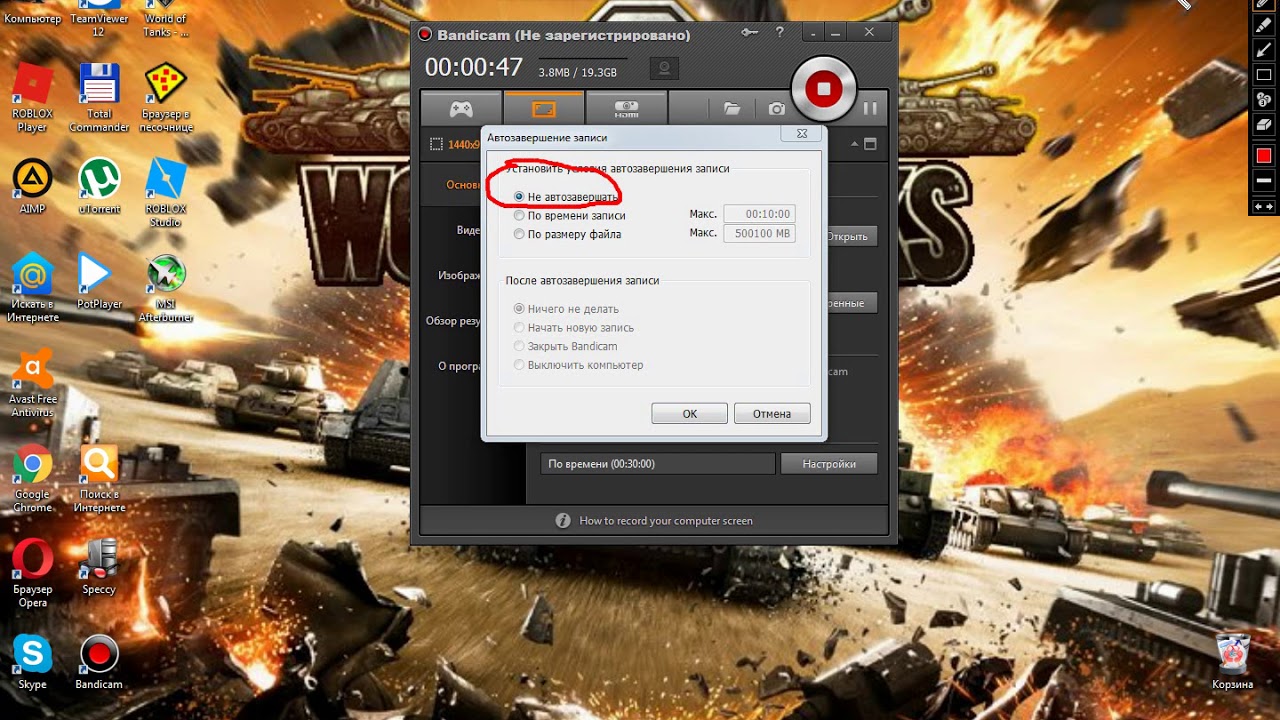The image size is (1280, 720).
Task: Click the fullscreen window icon in Bandicam
Action: coord(870,144)
